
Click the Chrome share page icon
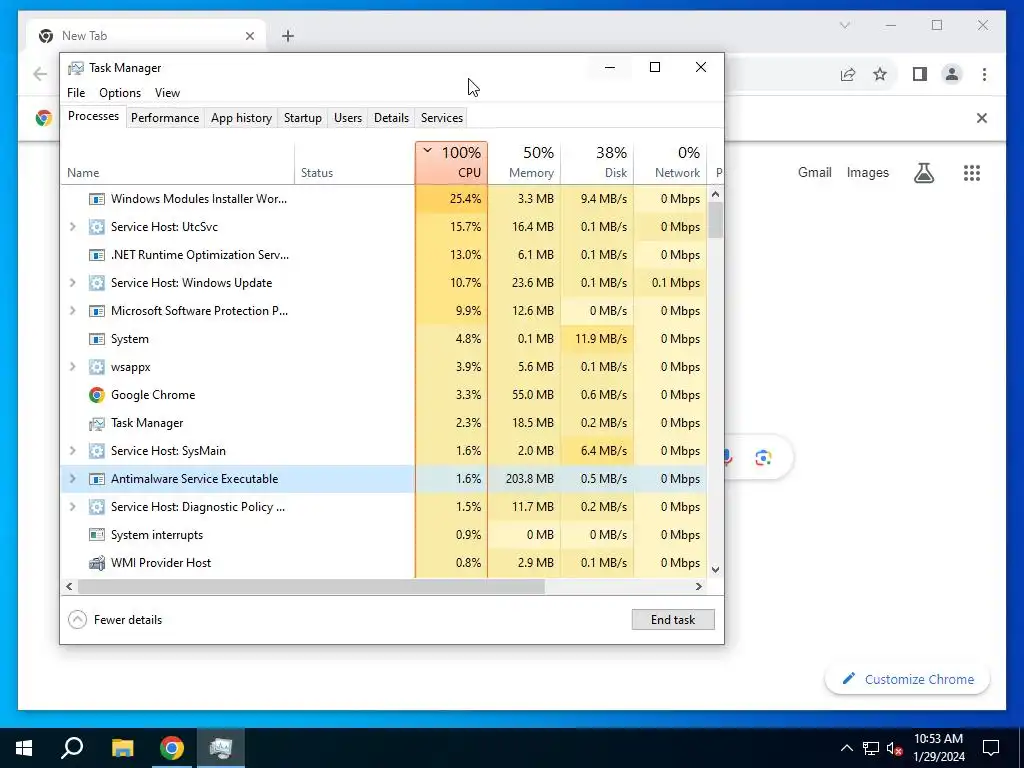(848, 74)
